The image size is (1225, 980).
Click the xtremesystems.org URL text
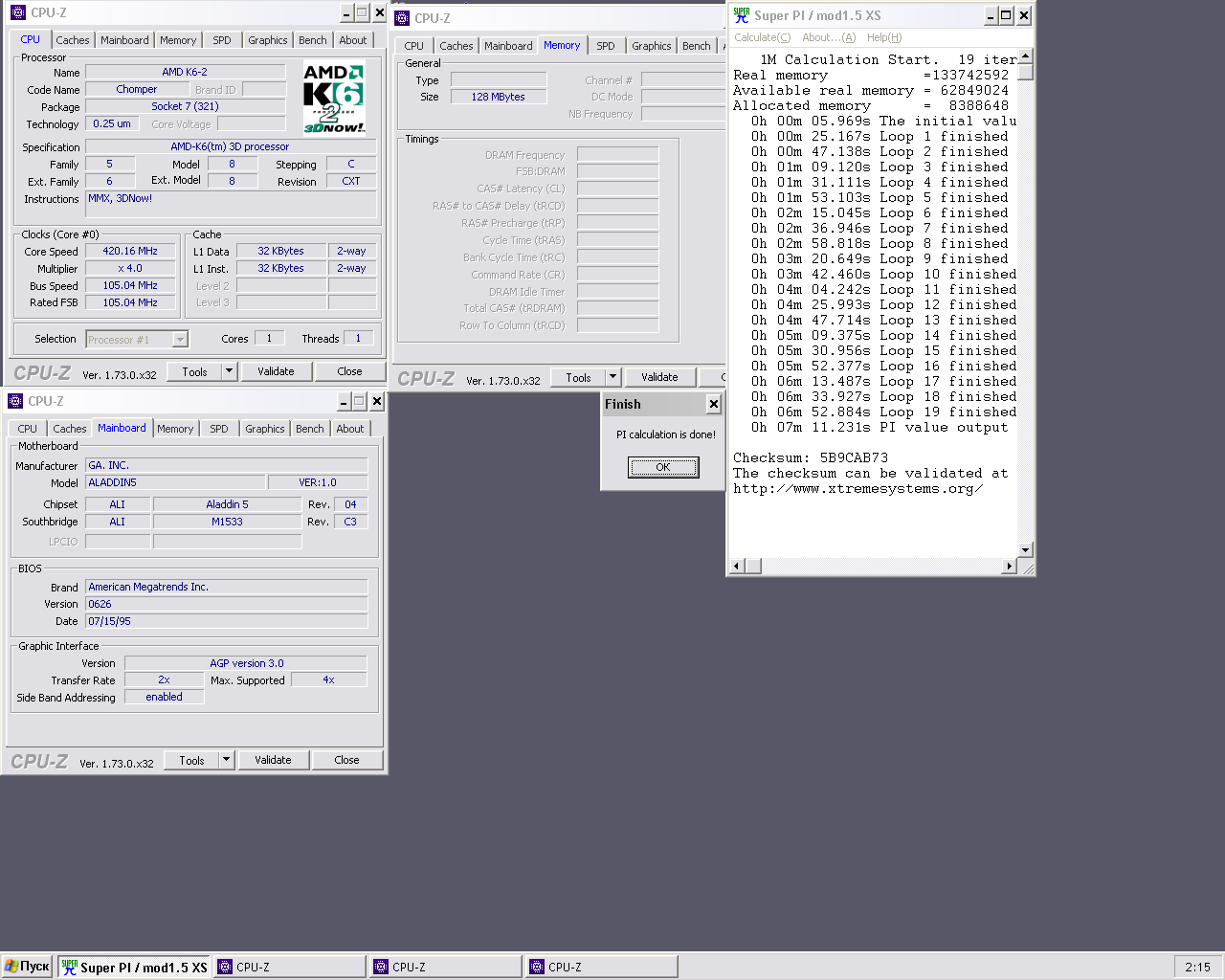[857, 488]
